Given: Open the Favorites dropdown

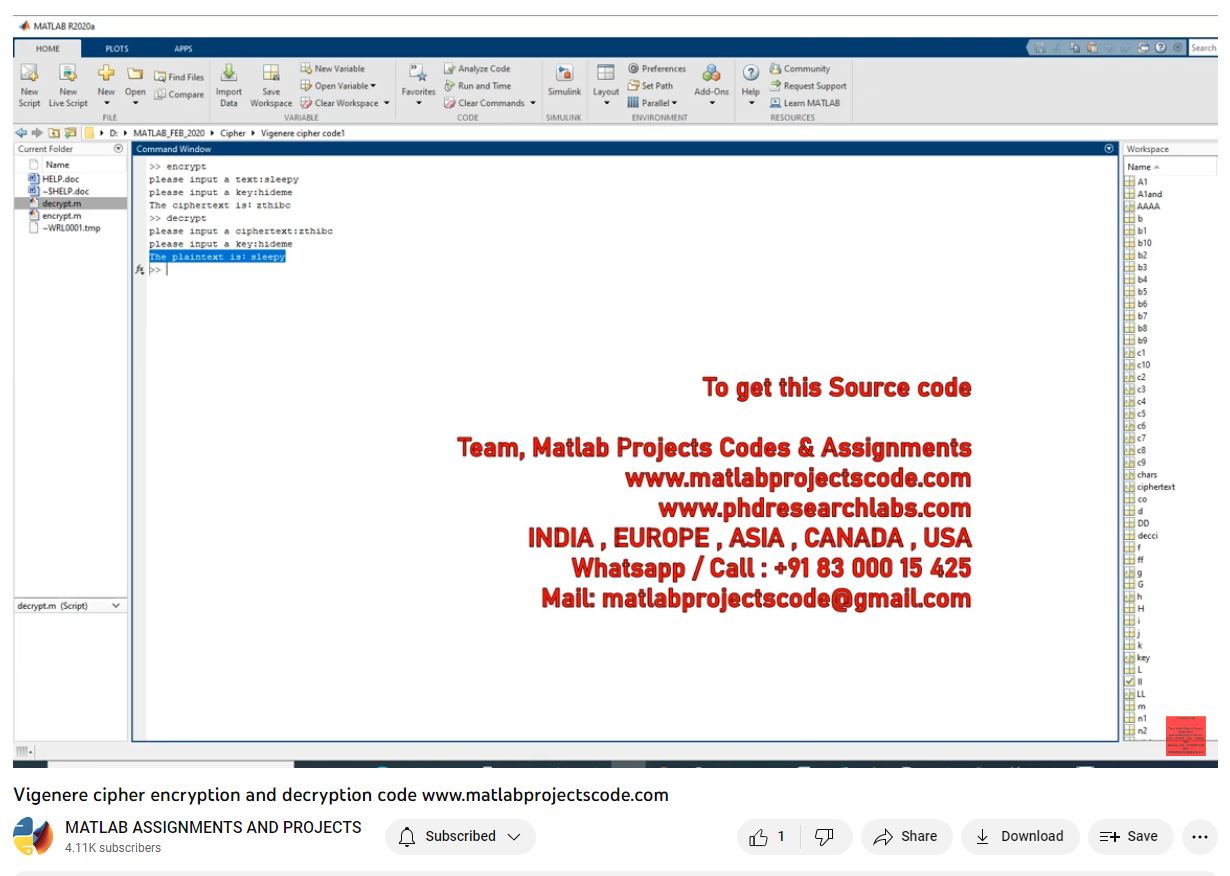Looking at the screenshot, I should pos(418,103).
